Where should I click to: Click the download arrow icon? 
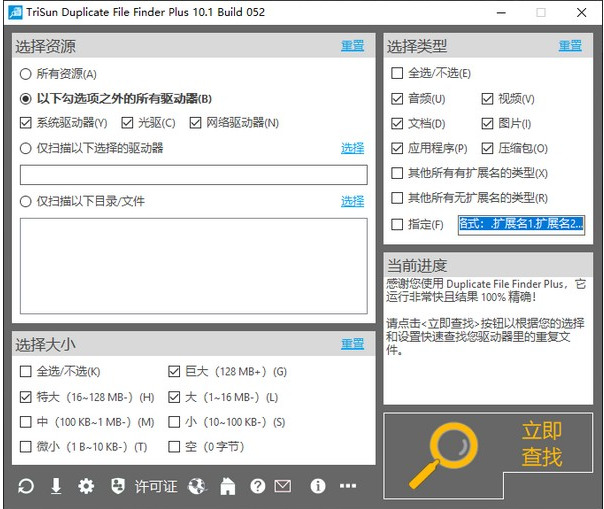pos(56,486)
